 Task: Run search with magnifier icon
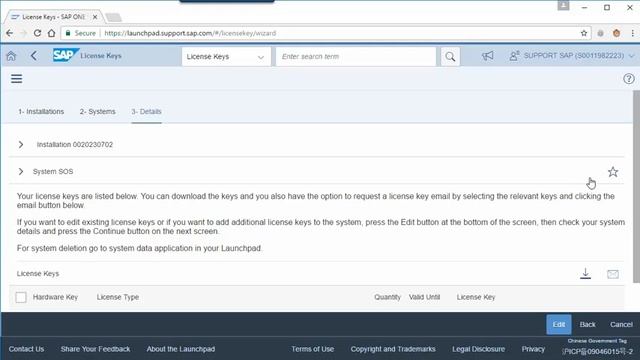pyautogui.click(x=450, y=56)
